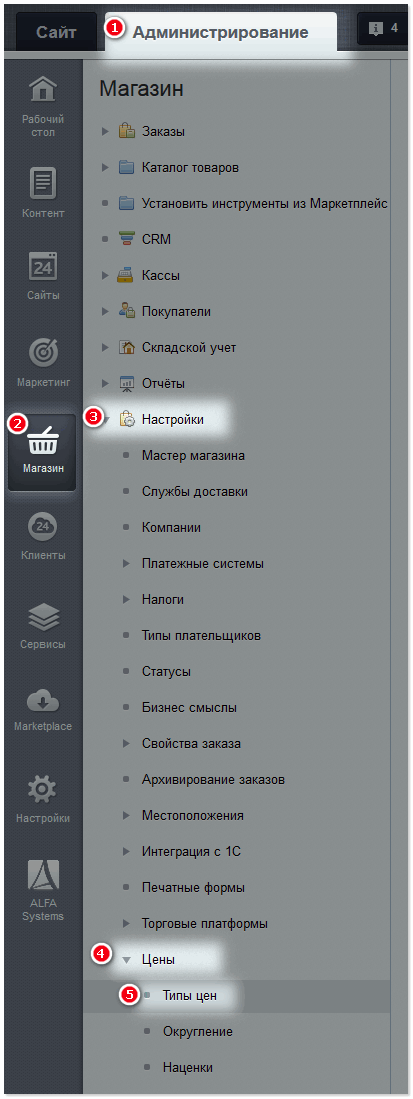Expand the Отчёты tree arrow
Image resolution: width=413 pixels, height=1099 pixels.
pos(105,383)
